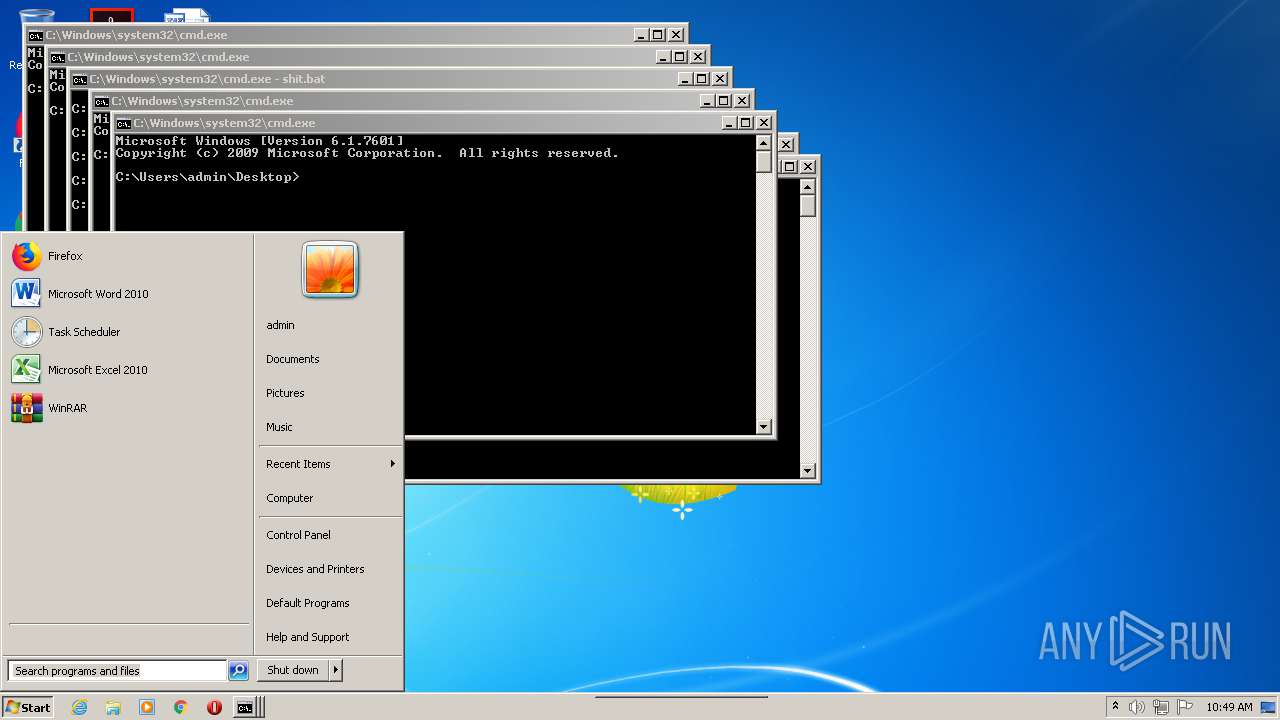Launch Microsoft Excel 2010 from Start menu
Viewport: 1280px width, 720px height.
pos(128,370)
